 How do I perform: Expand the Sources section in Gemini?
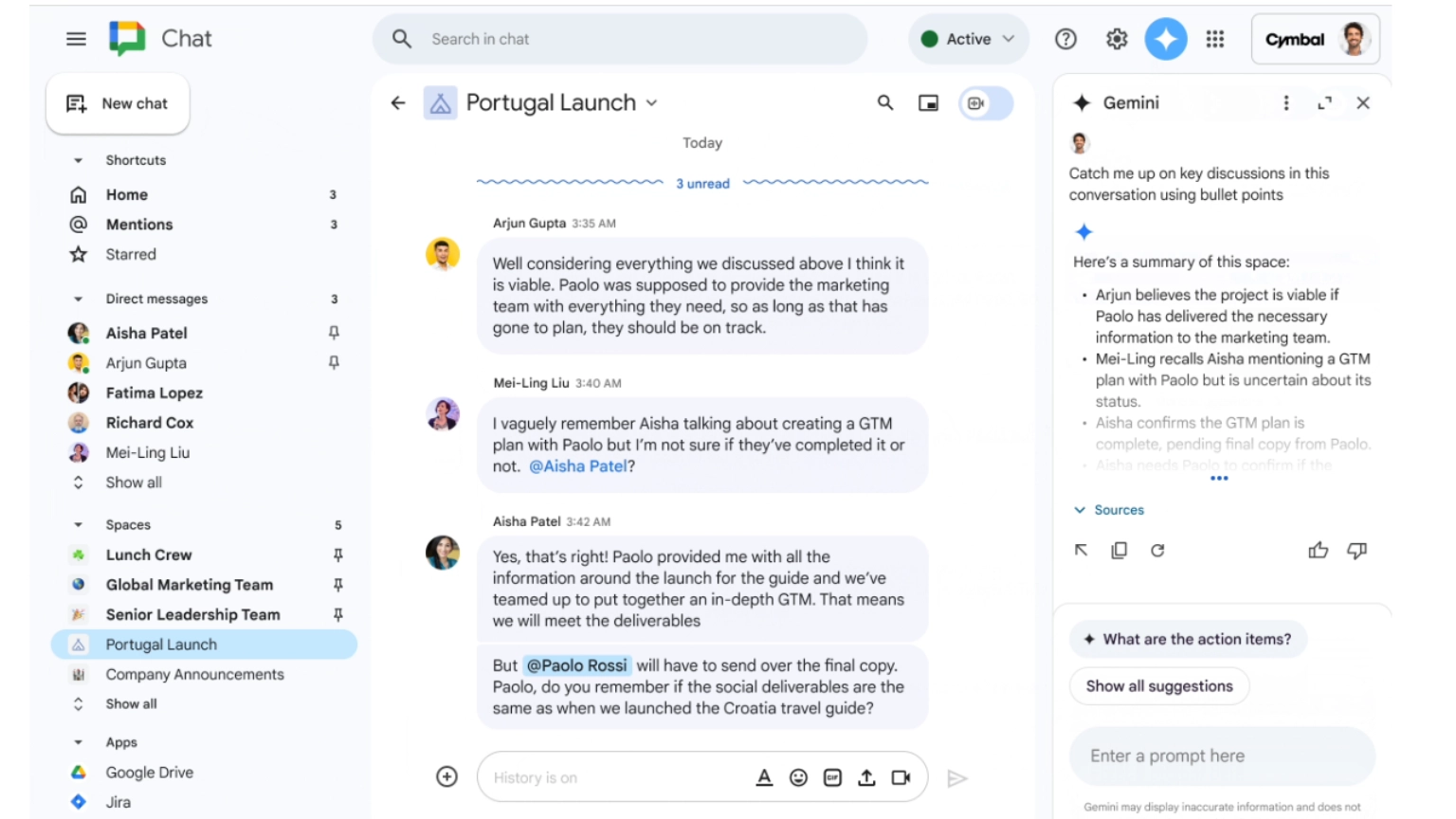pos(1108,510)
